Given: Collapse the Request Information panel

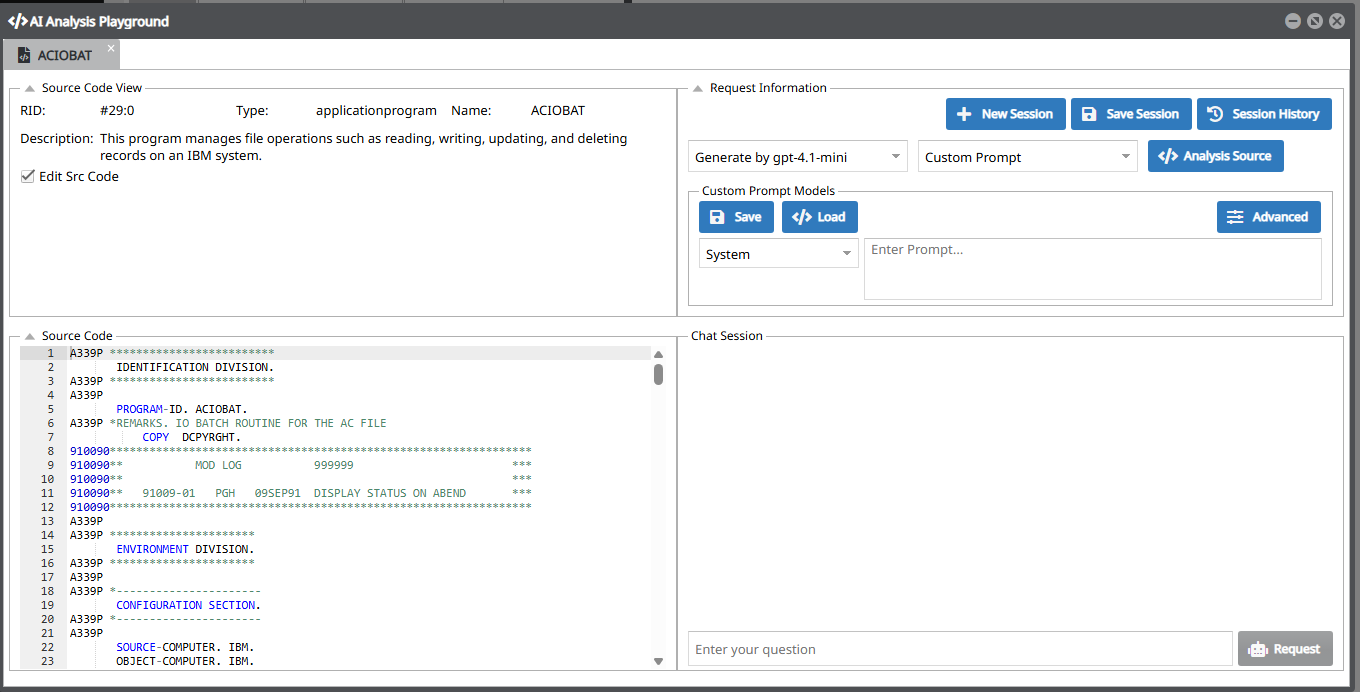Looking at the screenshot, I should pyautogui.click(x=698, y=88).
